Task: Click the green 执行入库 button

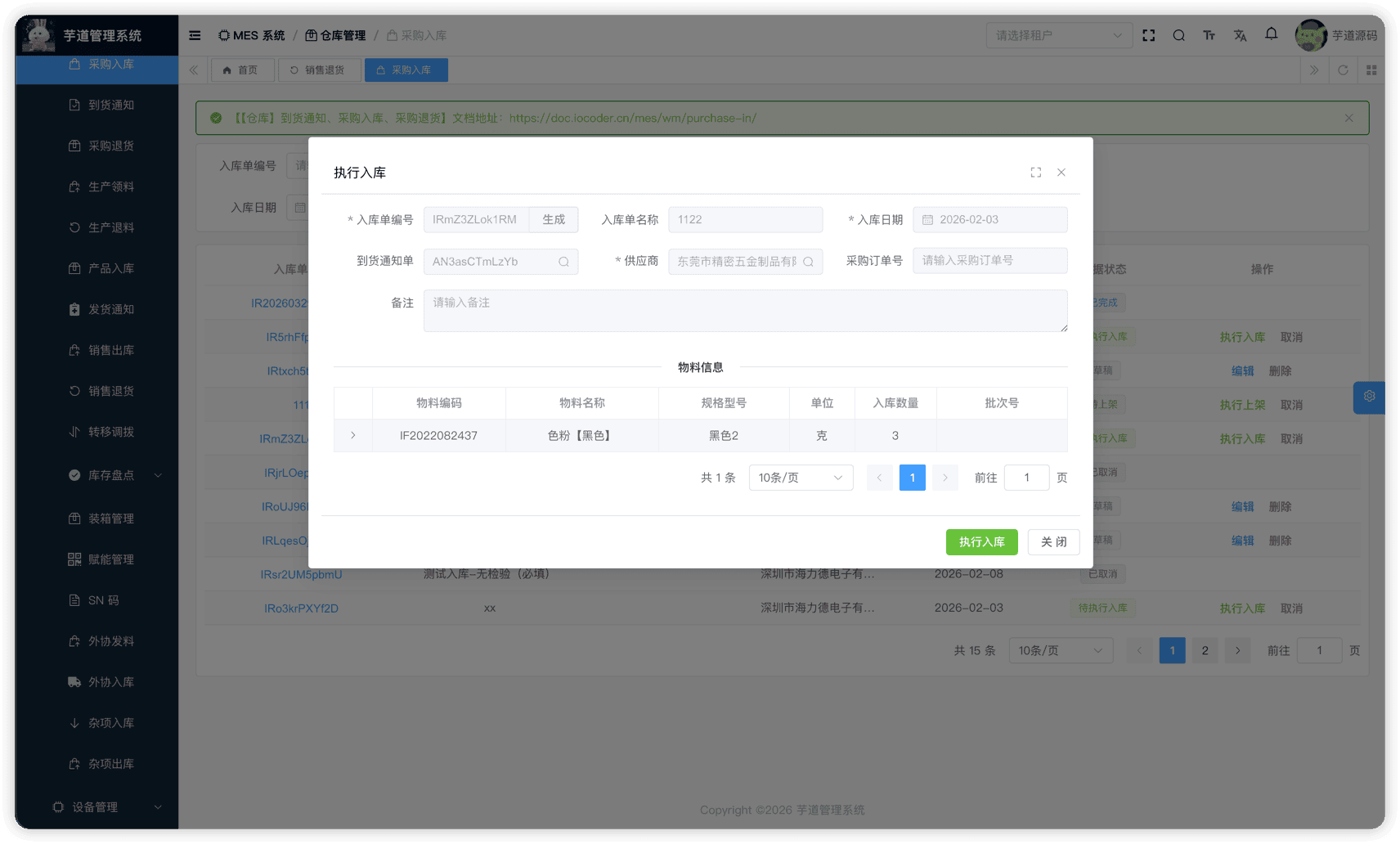Action: 981,541
